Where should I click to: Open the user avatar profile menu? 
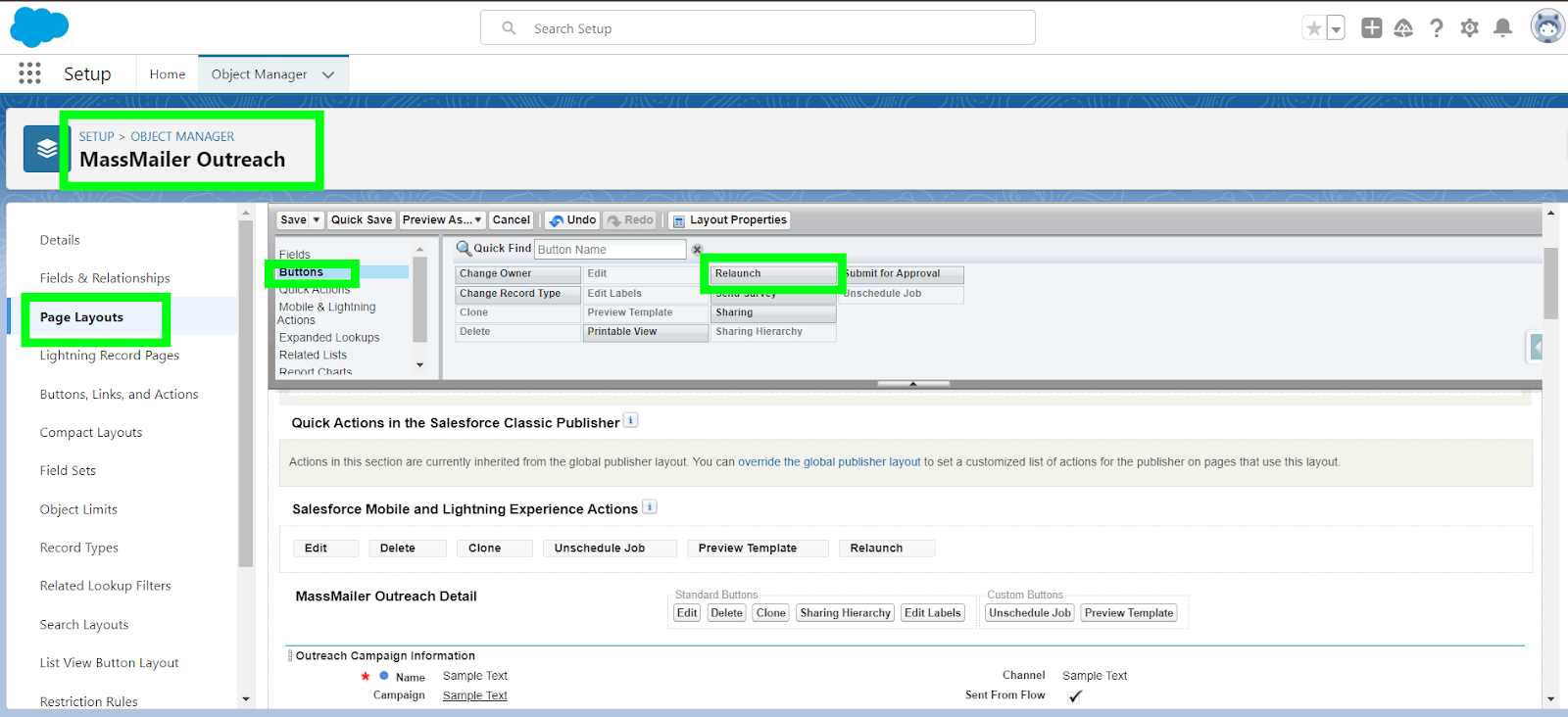(x=1547, y=27)
